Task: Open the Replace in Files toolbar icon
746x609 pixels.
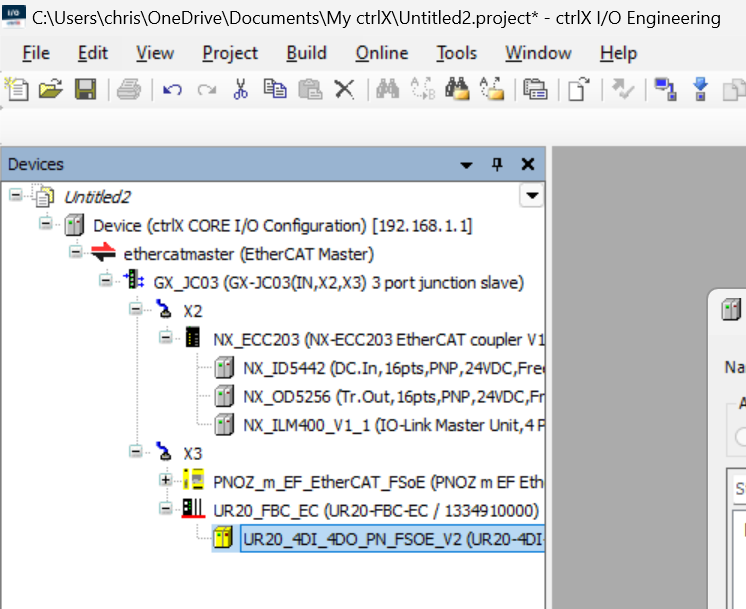Action: (492, 89)
